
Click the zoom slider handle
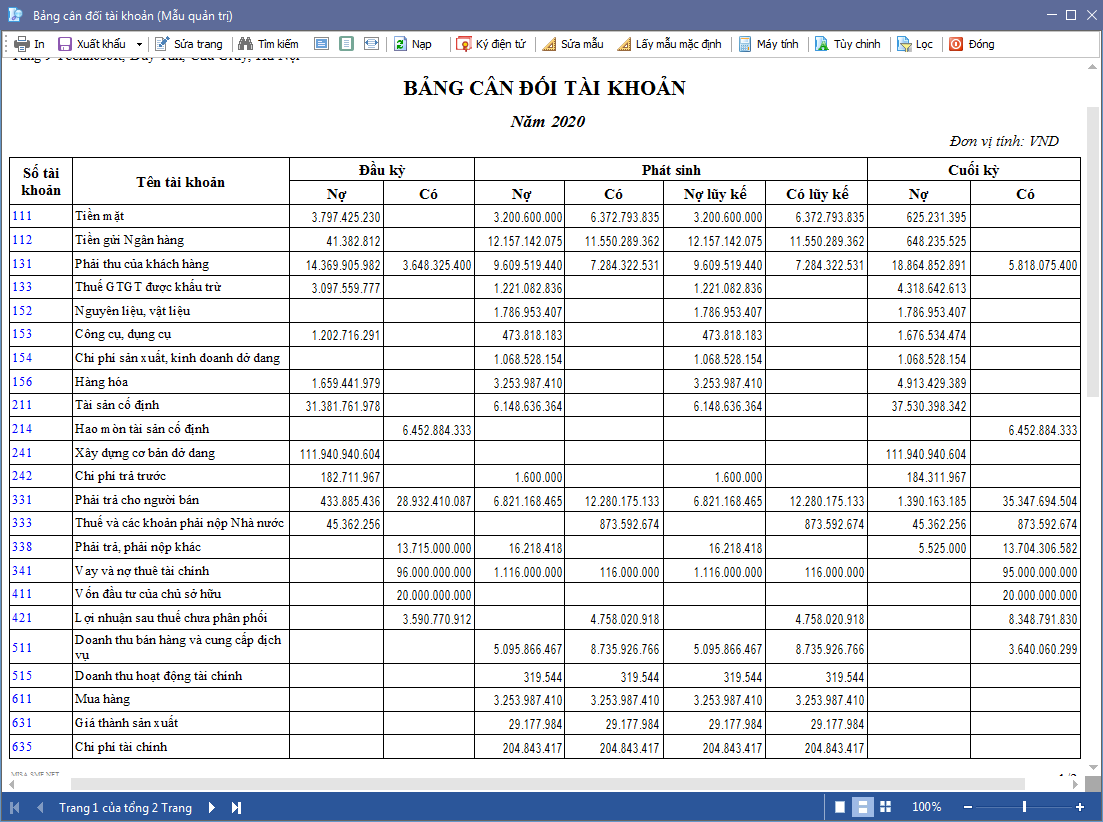click(1024, 807)
